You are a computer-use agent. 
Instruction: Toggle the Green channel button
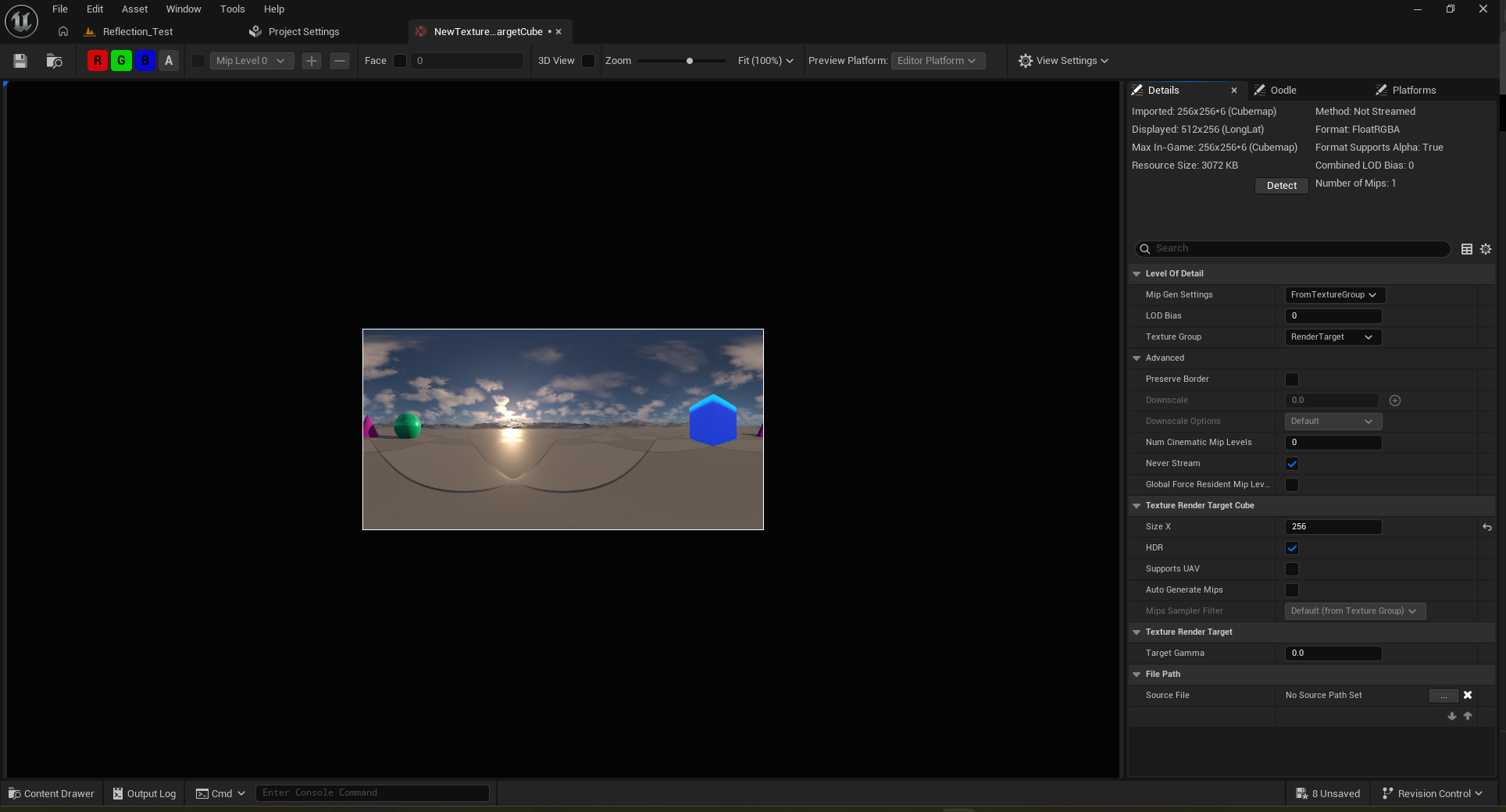pyautogui.click(x=121, y=61)
